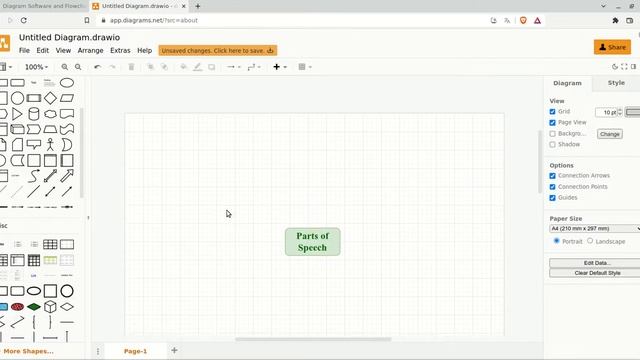Image resolution: width=640 pixels, height=360 pixels.
Task: Choose the isometric cube shape in Misc
Action: click(x=50, y=307)
